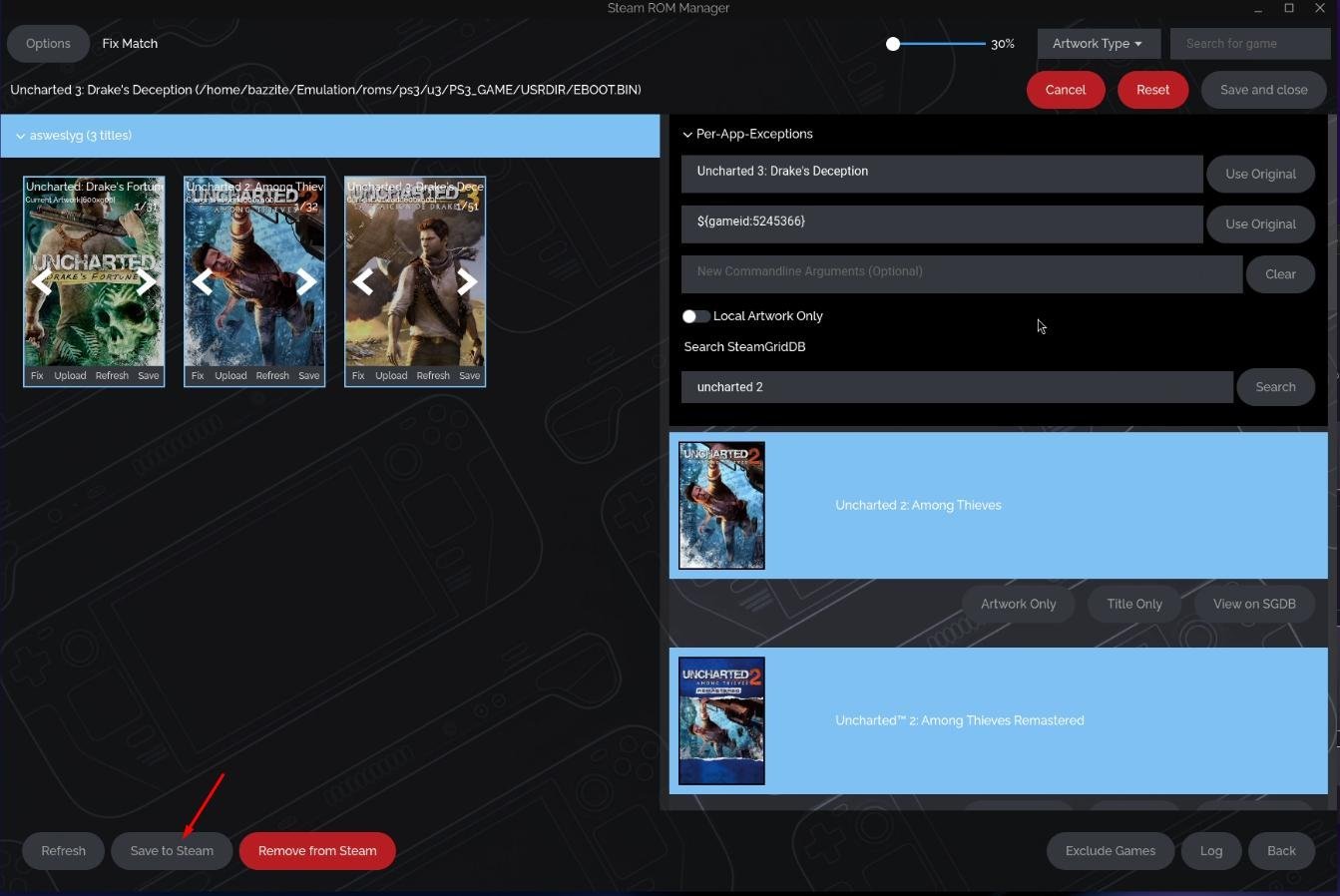This screenshot has width=1340, height=896.
Task: Click Fix on Uncharted 3 card
Action: pos(358,376)
